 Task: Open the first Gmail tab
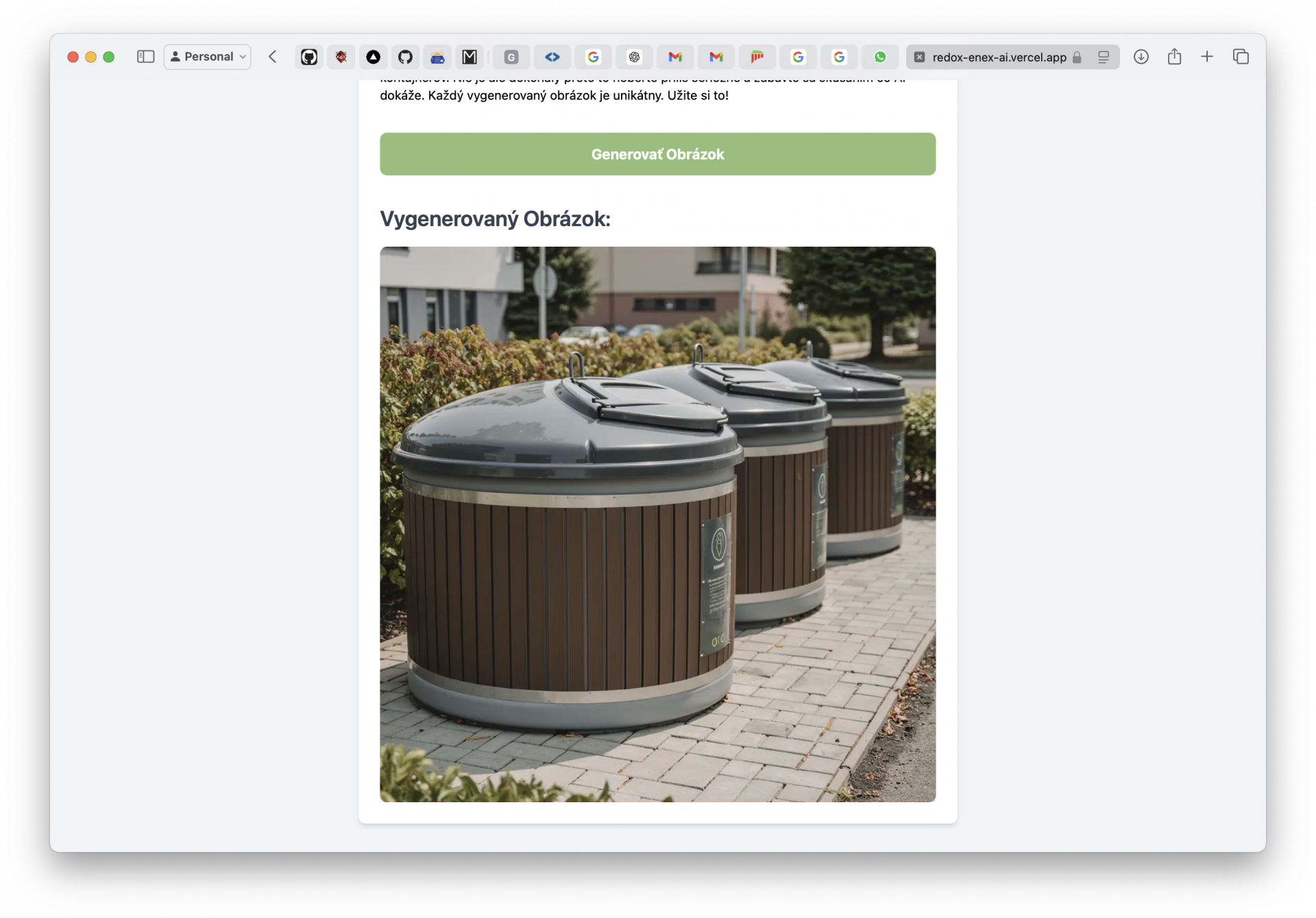point(675,57)
